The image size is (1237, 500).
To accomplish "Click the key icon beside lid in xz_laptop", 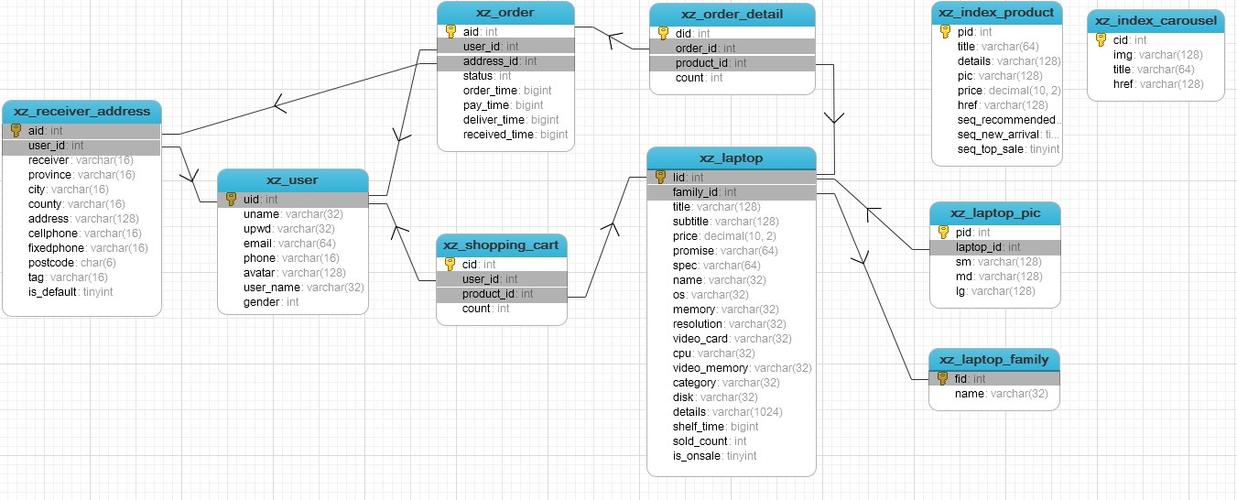I will point(660,177).
